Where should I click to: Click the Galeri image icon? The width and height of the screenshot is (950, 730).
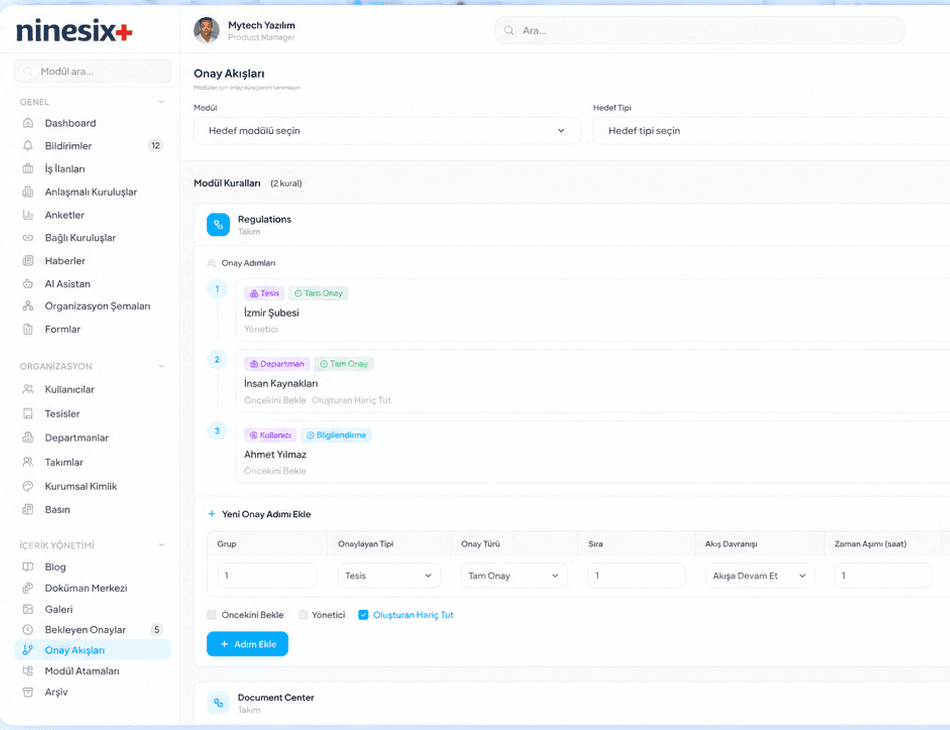click(28, 609)
